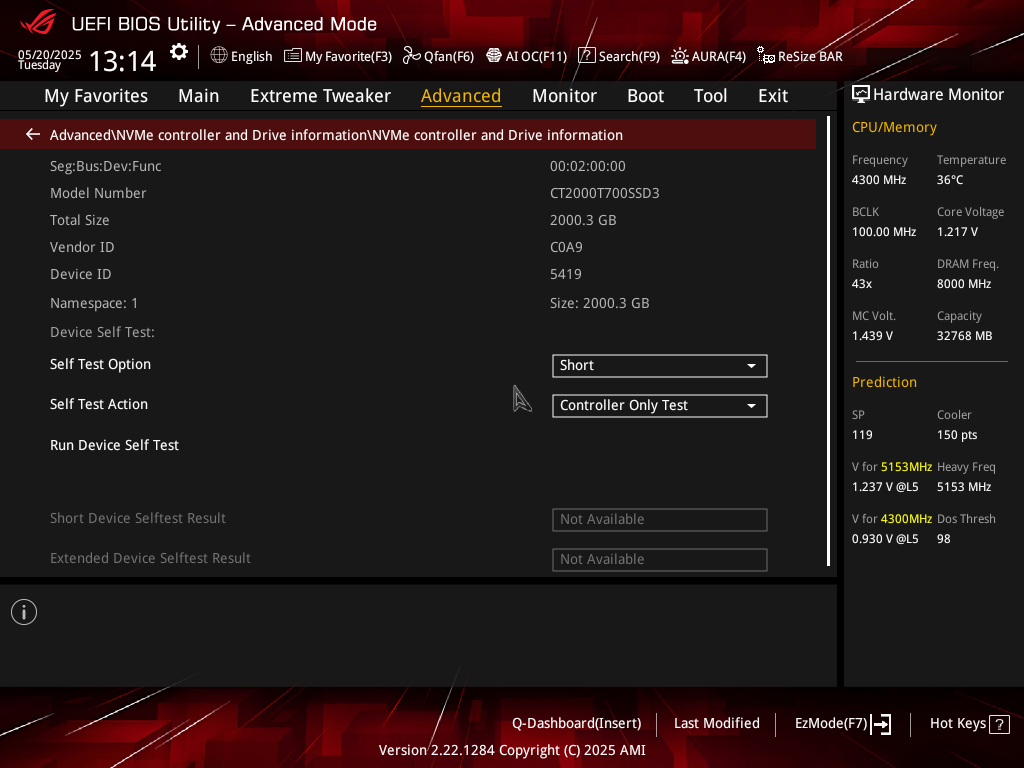Switch to My Favorites tab
Viewport: 1024px width, 768px height.
[96, 96]
